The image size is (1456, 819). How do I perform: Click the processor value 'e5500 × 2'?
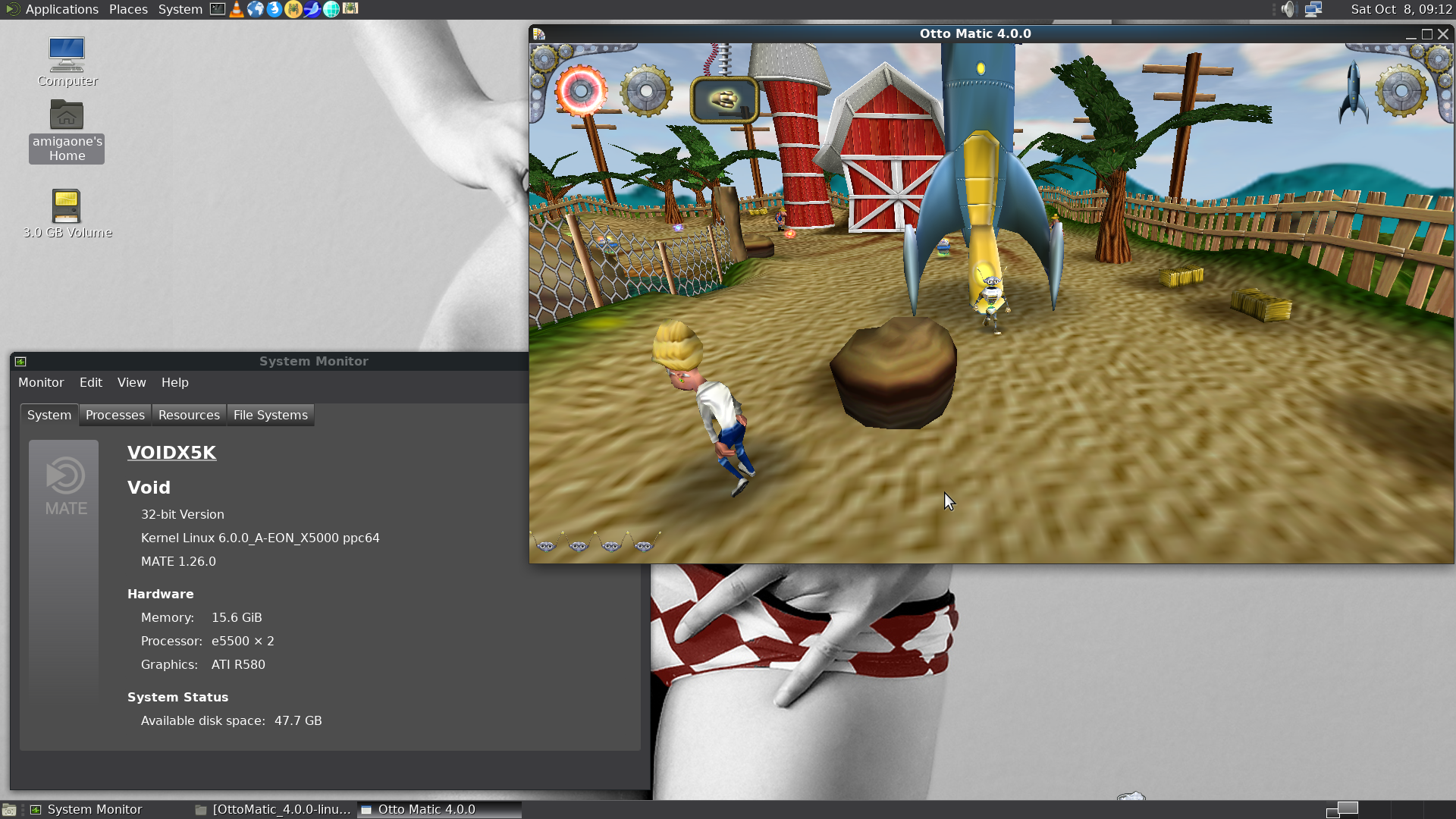[243, 642]
